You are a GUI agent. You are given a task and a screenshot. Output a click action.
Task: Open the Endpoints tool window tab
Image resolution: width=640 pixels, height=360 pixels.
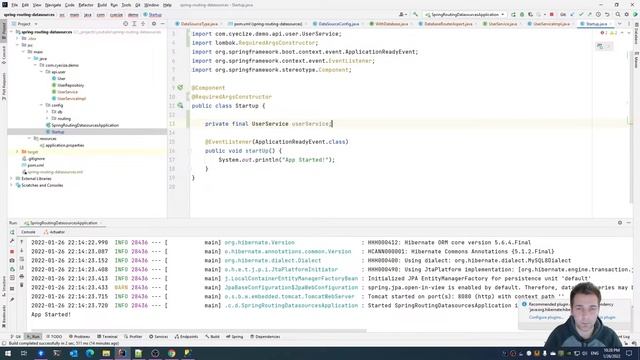pos(187,337)
